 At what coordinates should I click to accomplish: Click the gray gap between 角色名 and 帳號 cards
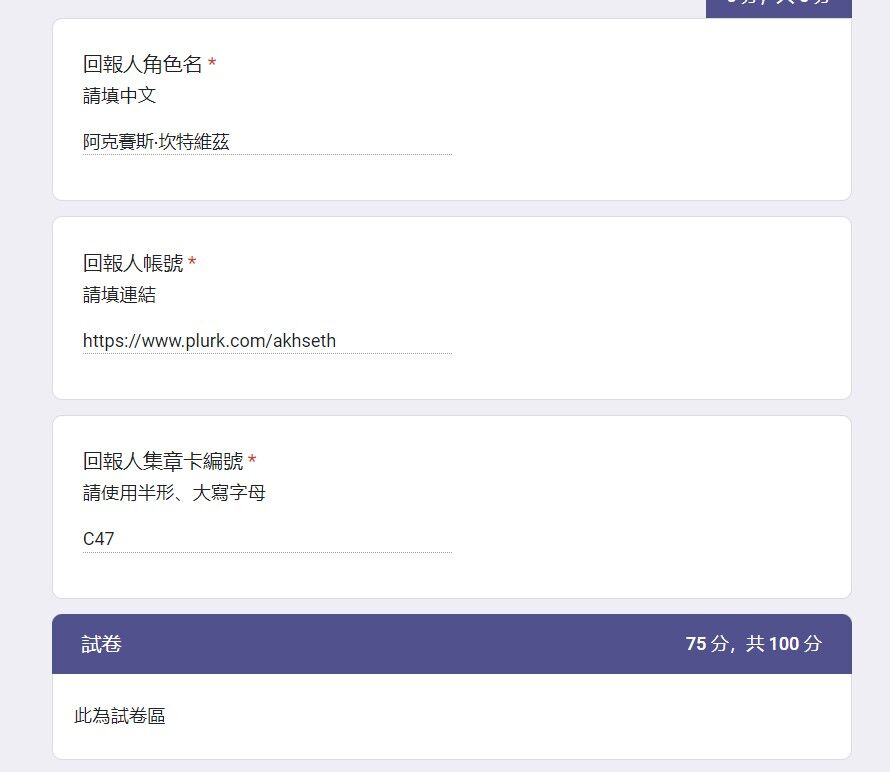click(x=452, y=208)
